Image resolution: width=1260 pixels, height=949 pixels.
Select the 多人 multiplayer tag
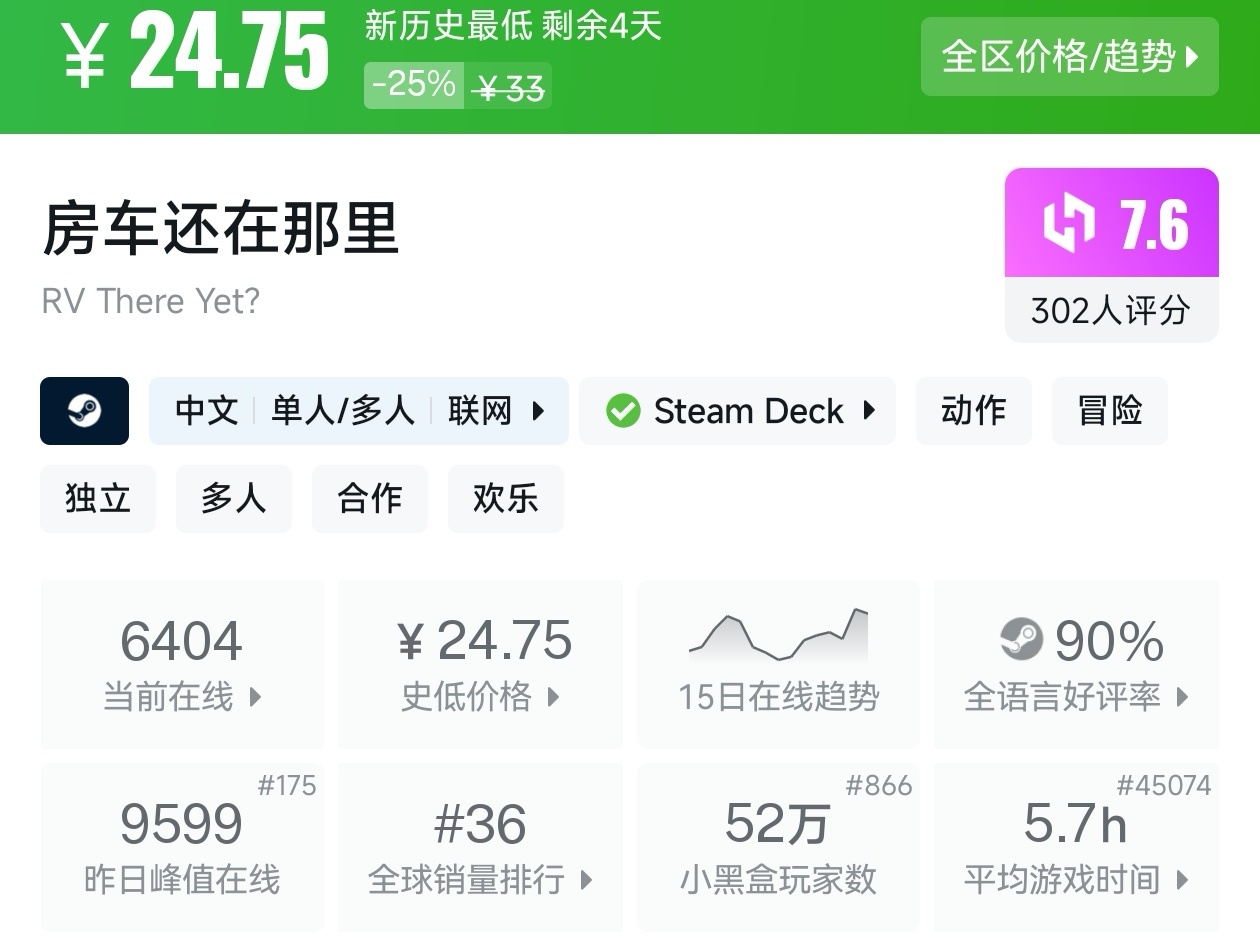pyautogui.click(x=234, y=498)
